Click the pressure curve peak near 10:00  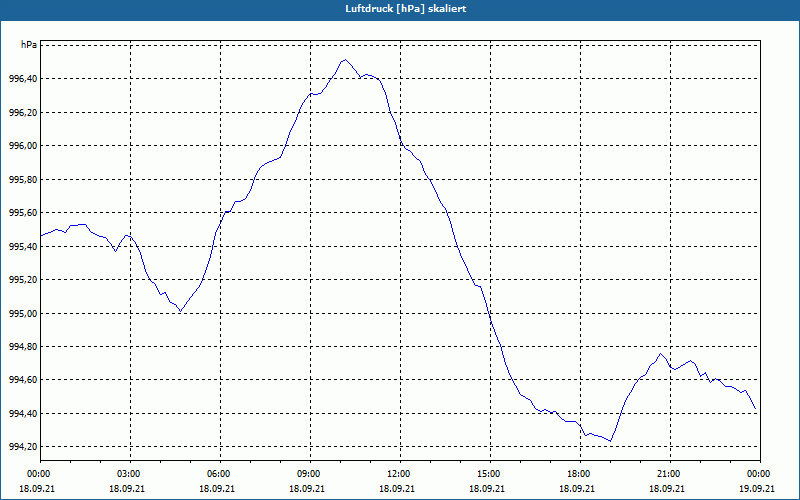click(x=345, y=60)
